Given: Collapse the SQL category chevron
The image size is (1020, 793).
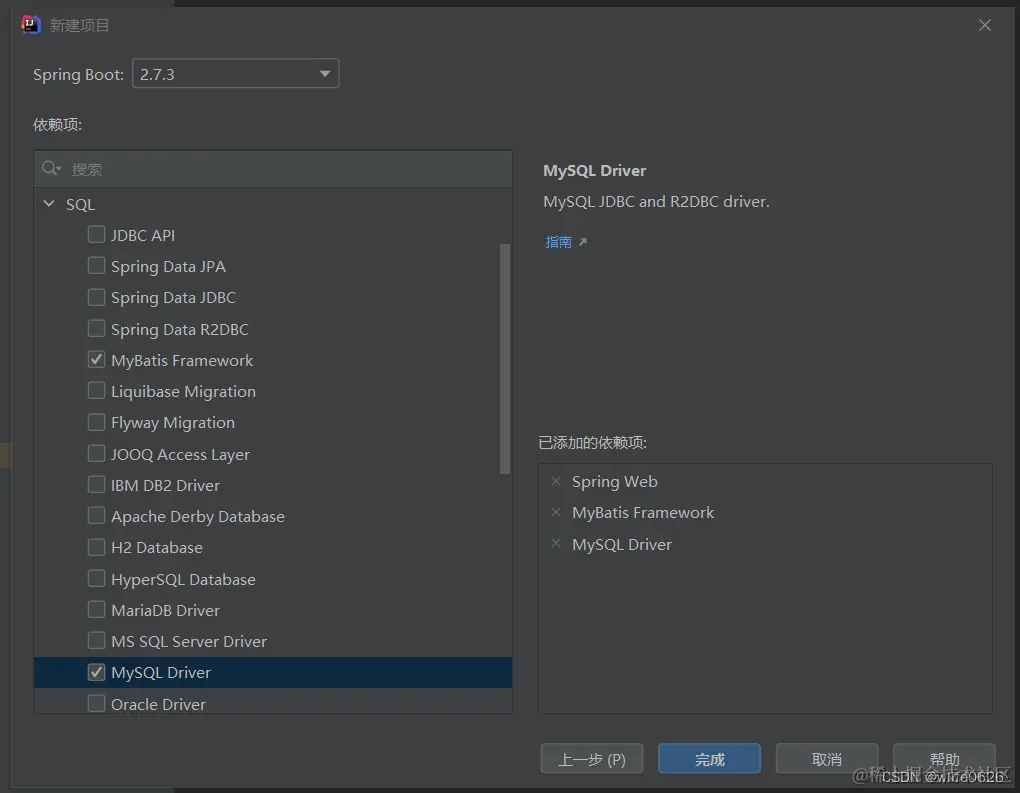Looking at the screenshot, I should coord(49,204).
